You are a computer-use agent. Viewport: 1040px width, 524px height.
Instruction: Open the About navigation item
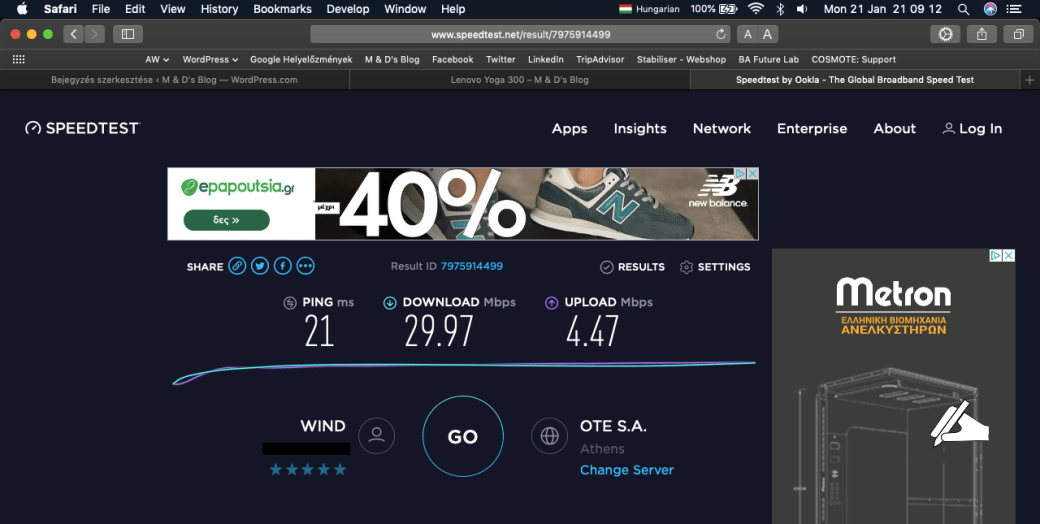(894, 129)
